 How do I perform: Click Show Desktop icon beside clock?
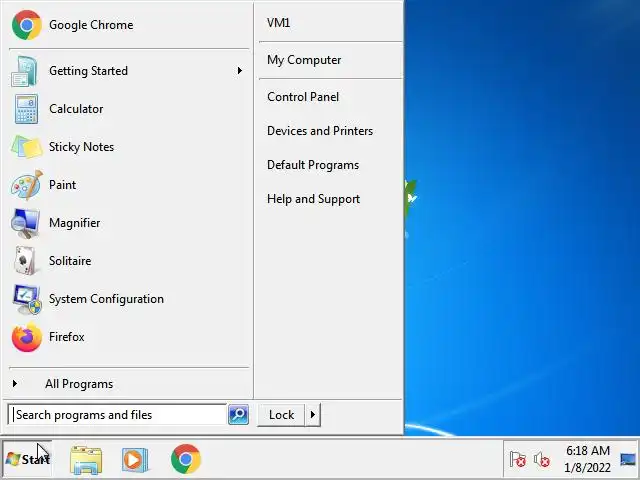628,460
